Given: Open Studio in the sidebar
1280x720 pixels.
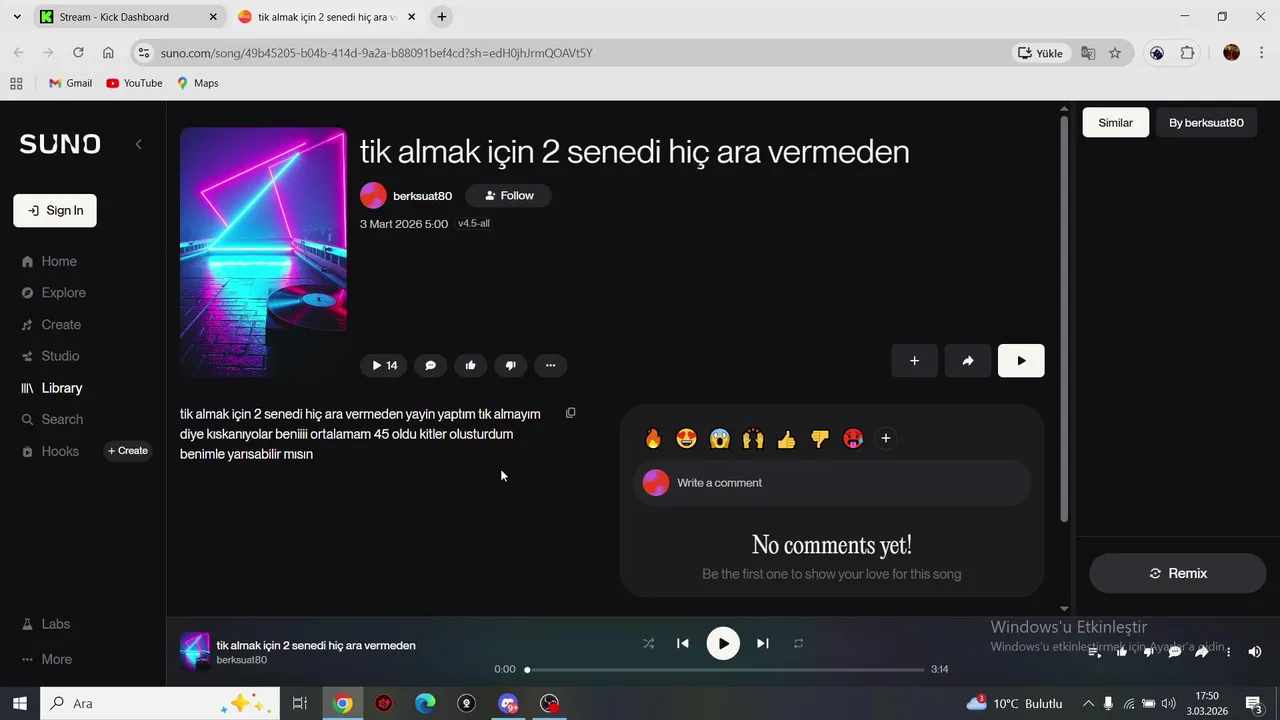Looking at the screenshot, I should click(x=50, y=356).
